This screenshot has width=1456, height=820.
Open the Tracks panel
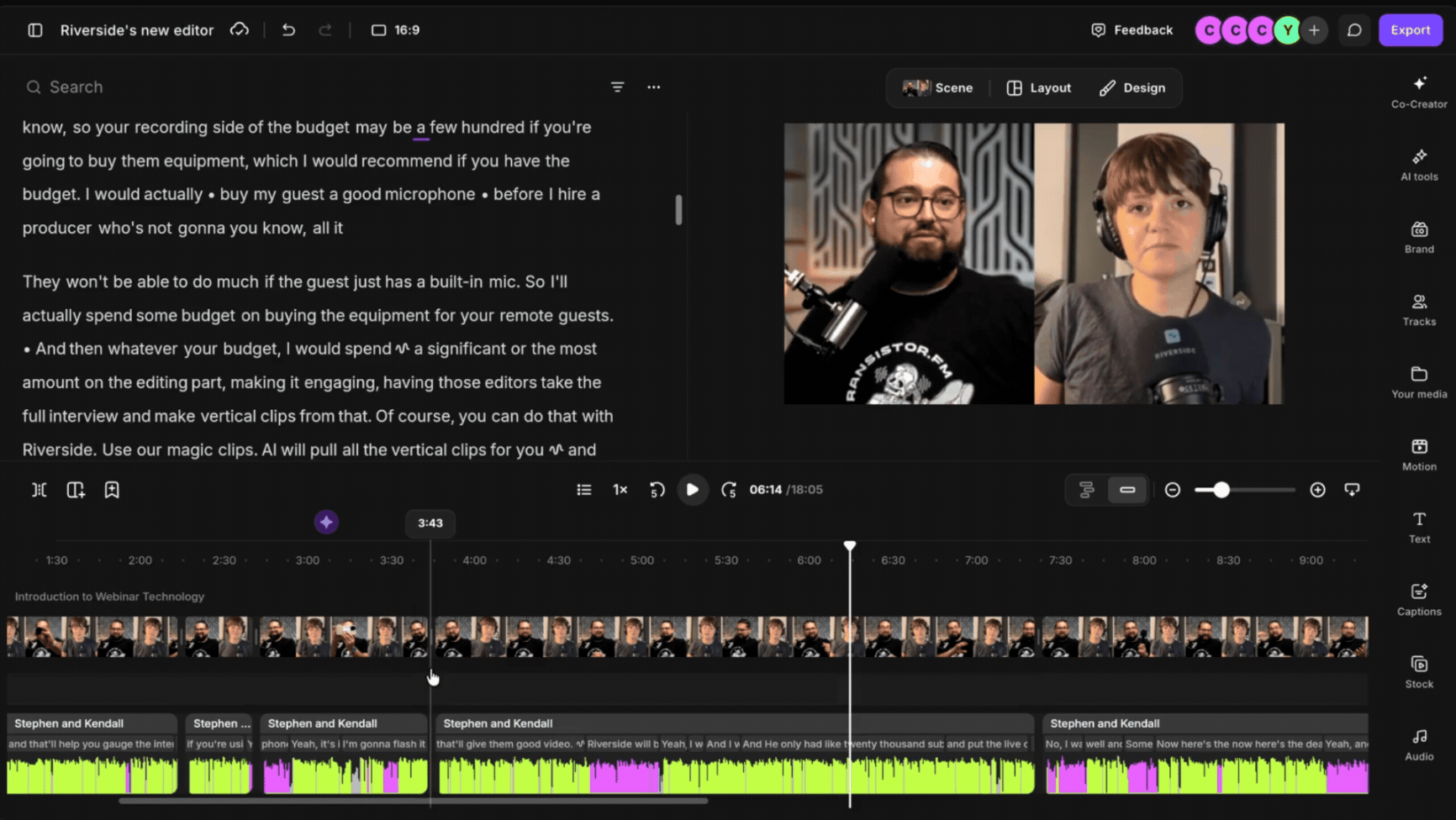pyautogui.click(x=1419, y=309)
